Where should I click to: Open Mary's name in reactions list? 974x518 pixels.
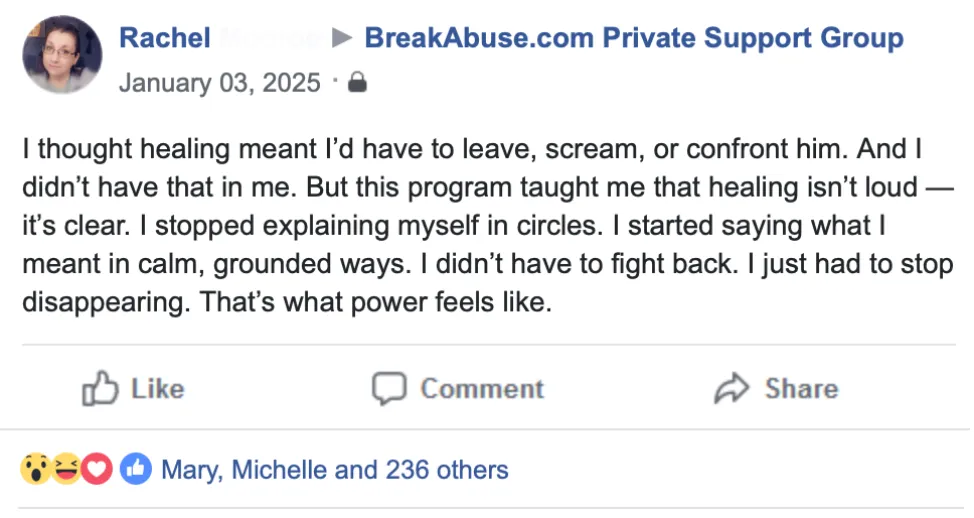191,470
